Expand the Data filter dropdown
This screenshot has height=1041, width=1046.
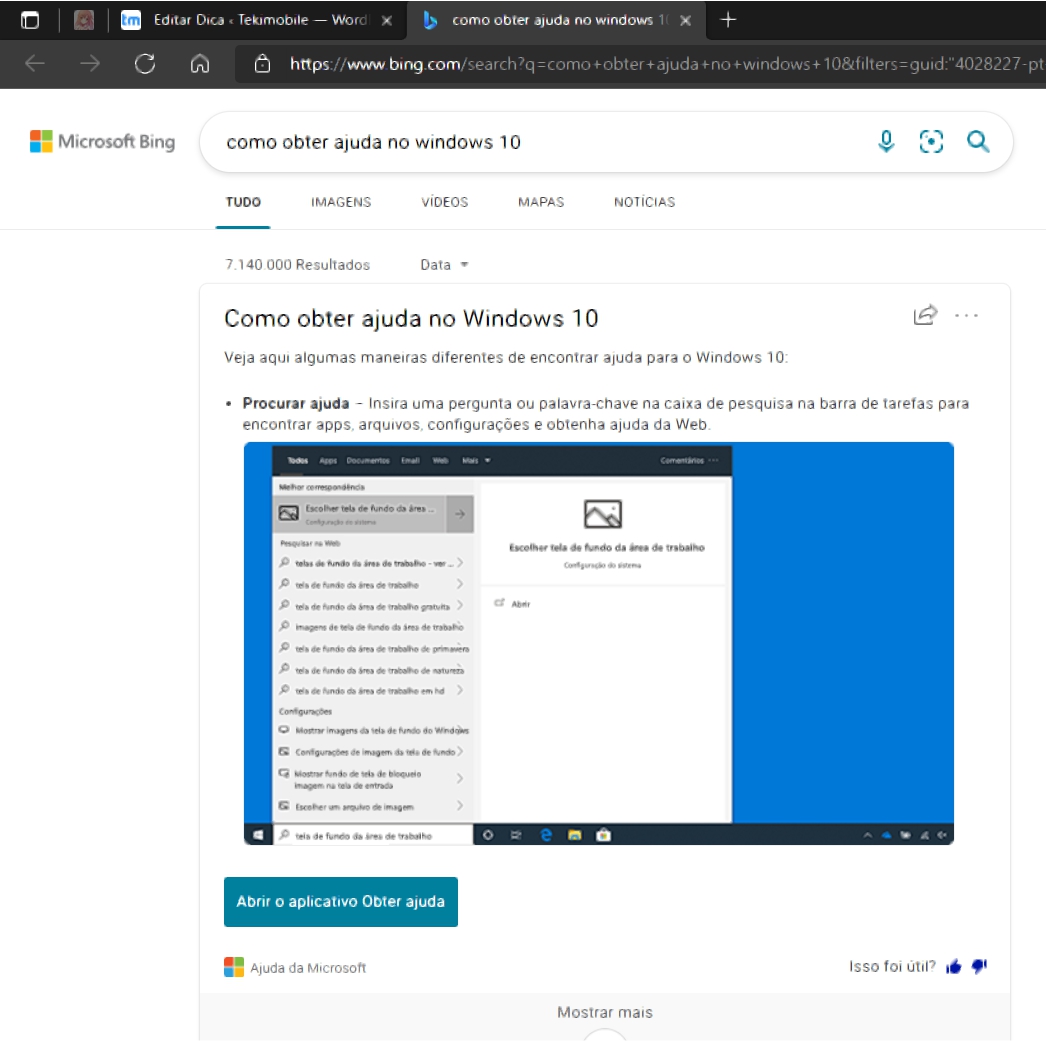(444, 265)
